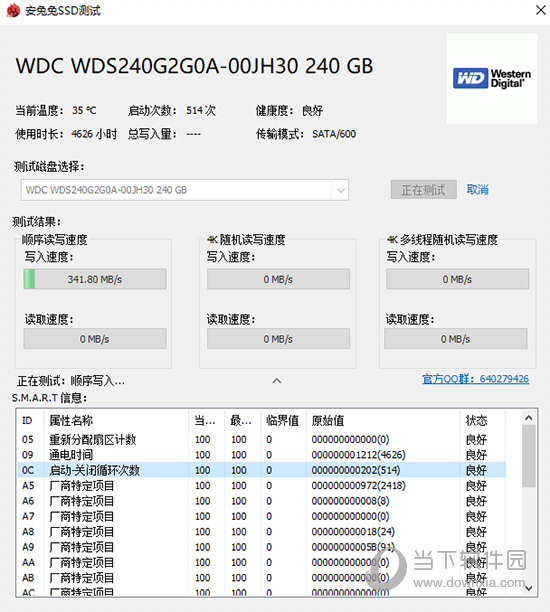Click the scroll down arrow of S.M.A.R.T list

point(529,588)
